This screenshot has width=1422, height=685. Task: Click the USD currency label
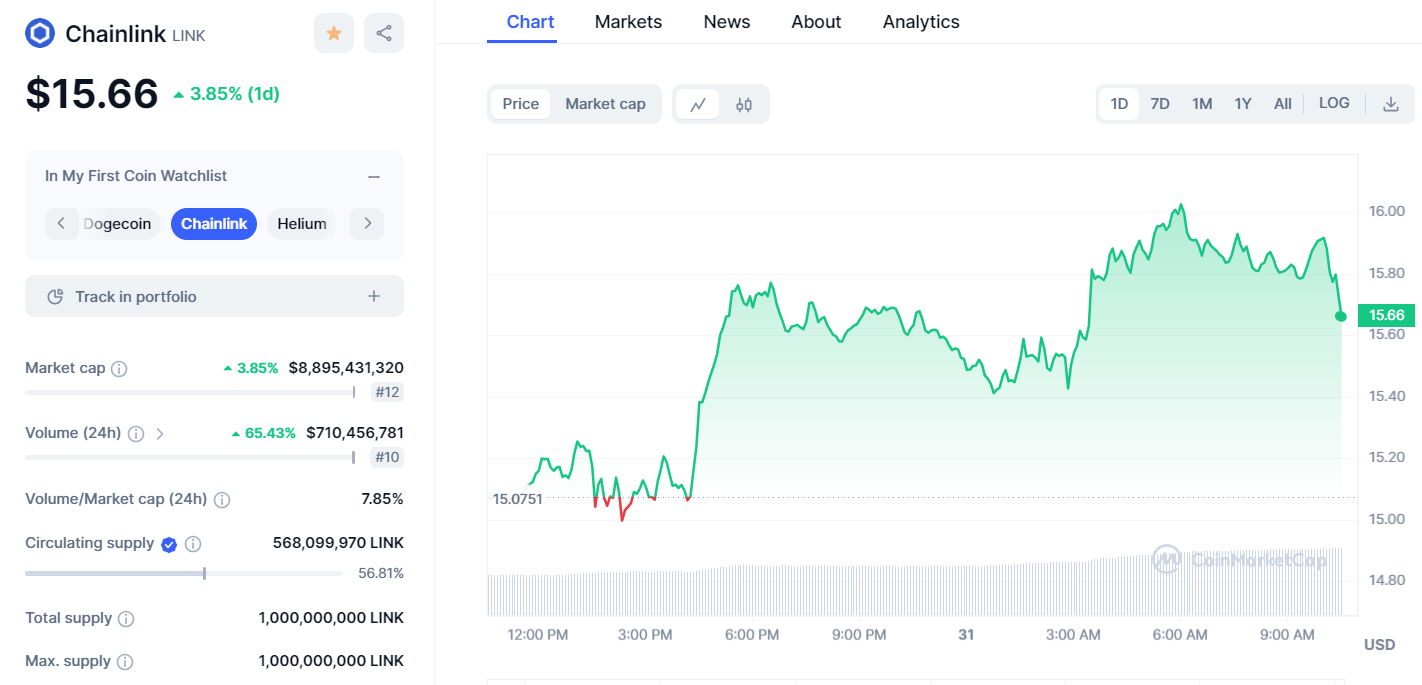click(x=1379, y=645)
